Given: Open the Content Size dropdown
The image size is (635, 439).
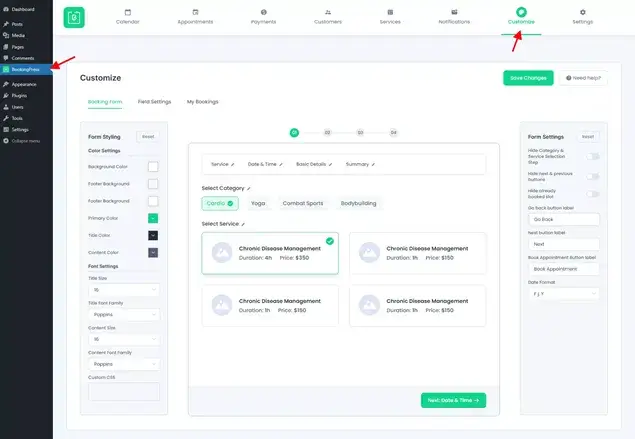Looking at the screenshot, I should (x=124, y=339).
